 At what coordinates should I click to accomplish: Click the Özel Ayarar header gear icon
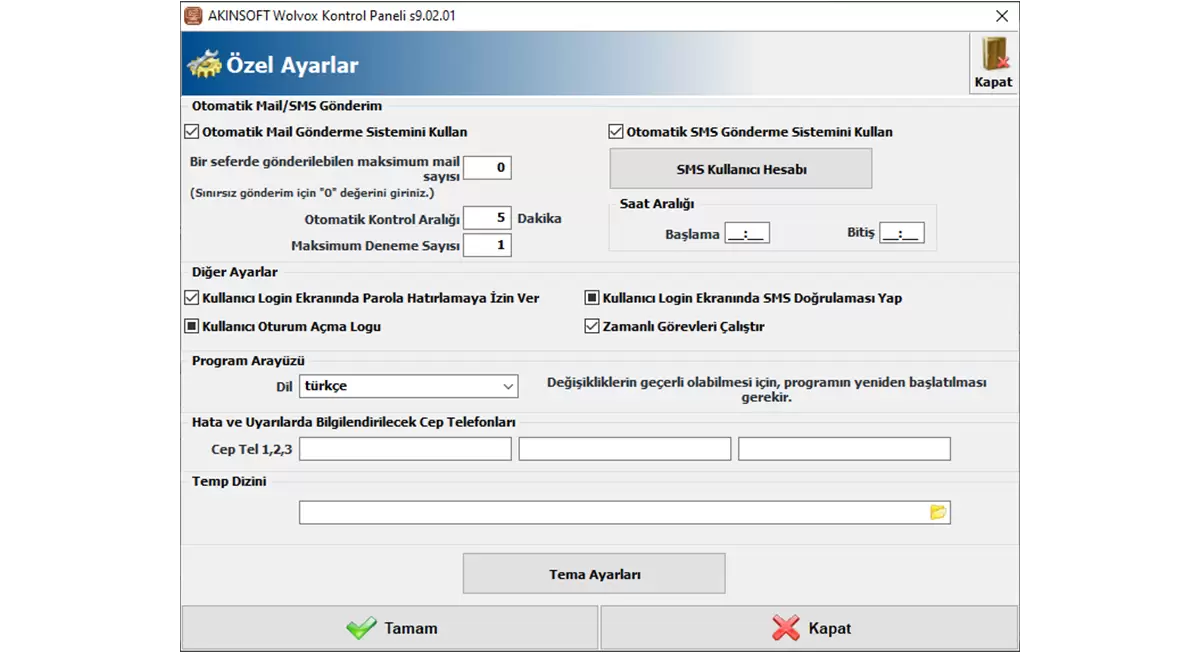click(205, 66)
